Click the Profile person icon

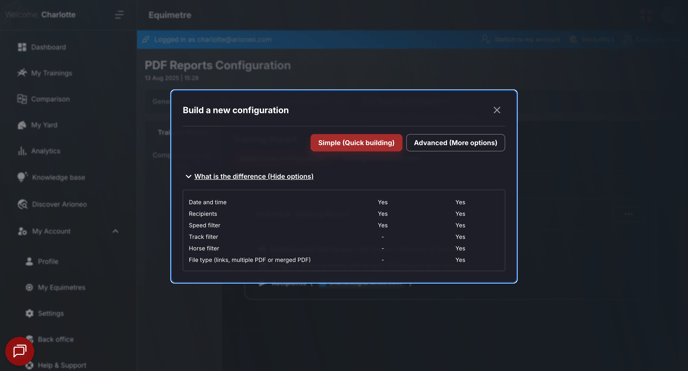(x=29, y=261)
